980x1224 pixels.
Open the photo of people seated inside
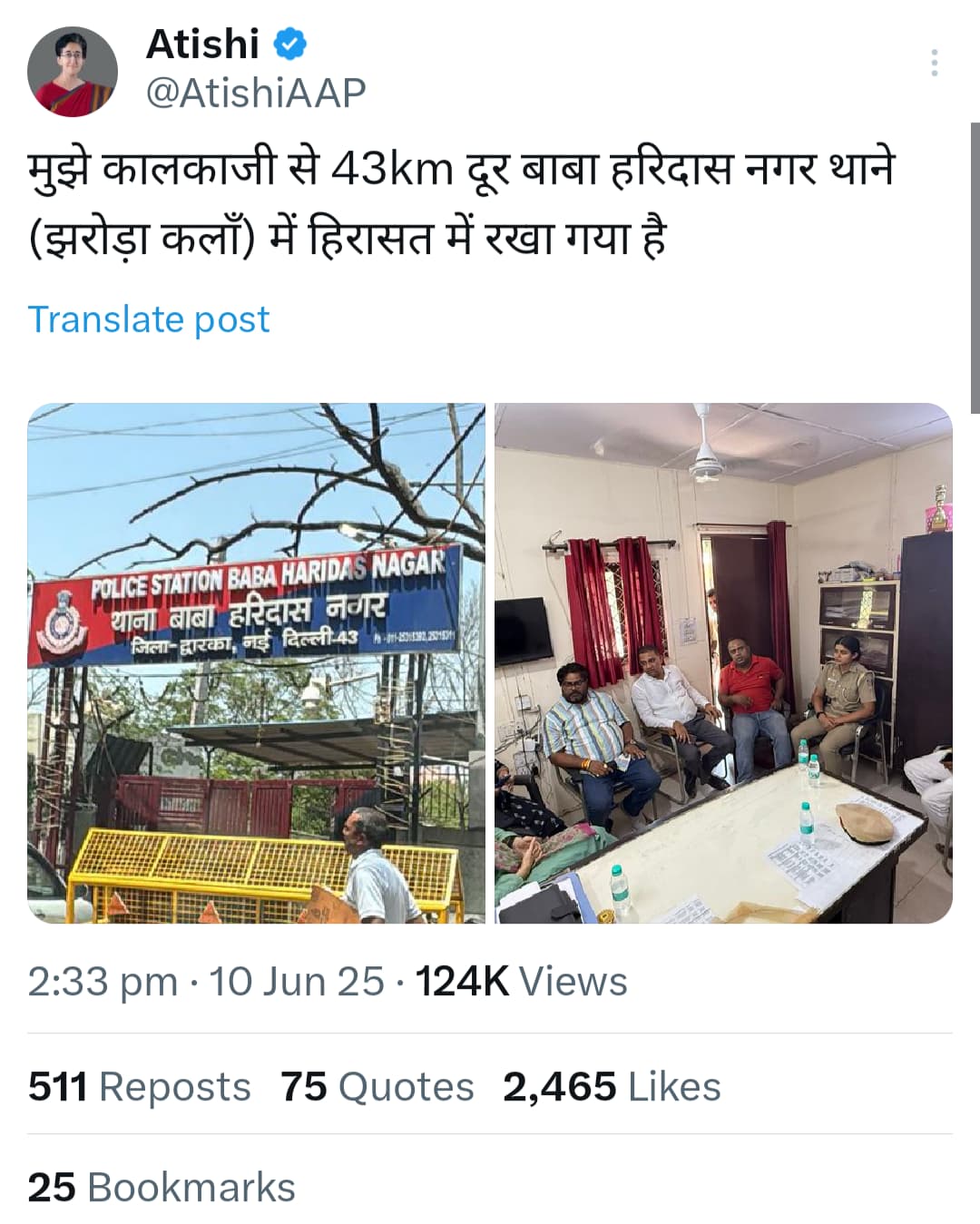point(723,663)
